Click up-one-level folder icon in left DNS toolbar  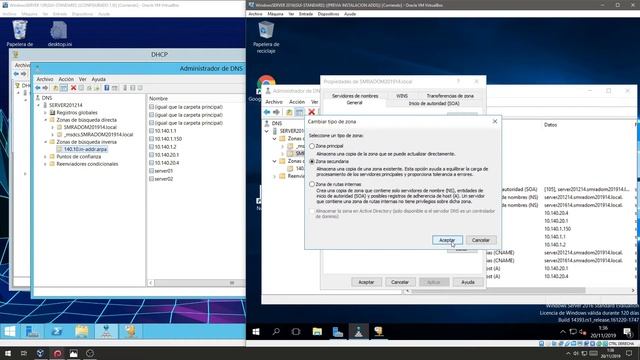pyautogui.click(x=56, y=88)
